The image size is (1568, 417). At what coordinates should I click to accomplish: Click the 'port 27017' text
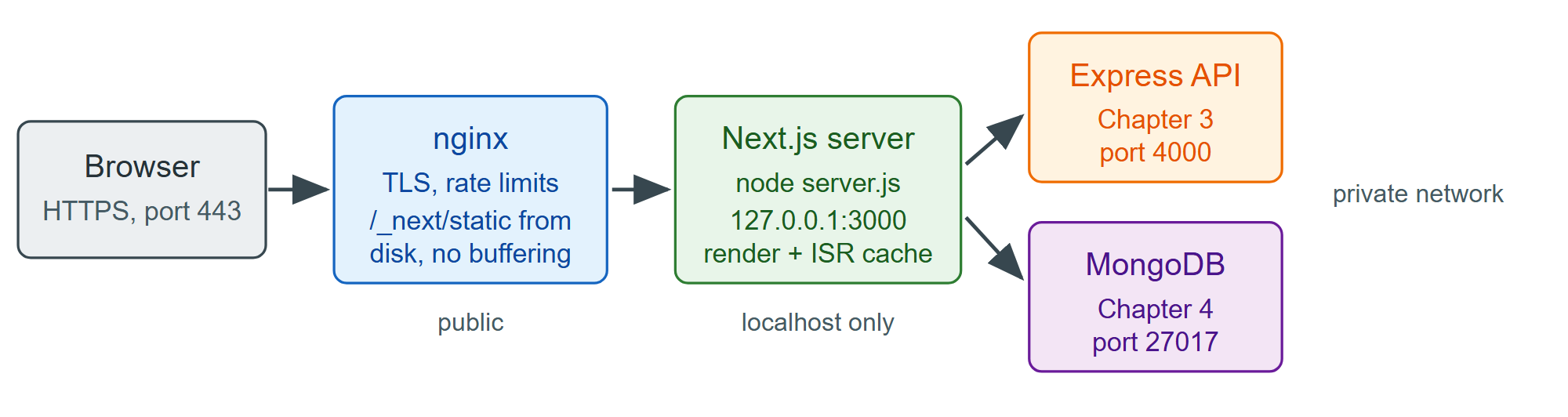pyautogui.click(x=1155, y=342)
